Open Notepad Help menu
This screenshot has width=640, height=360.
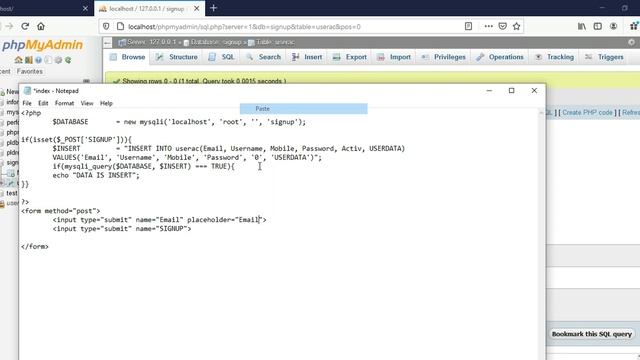(106, 103)
